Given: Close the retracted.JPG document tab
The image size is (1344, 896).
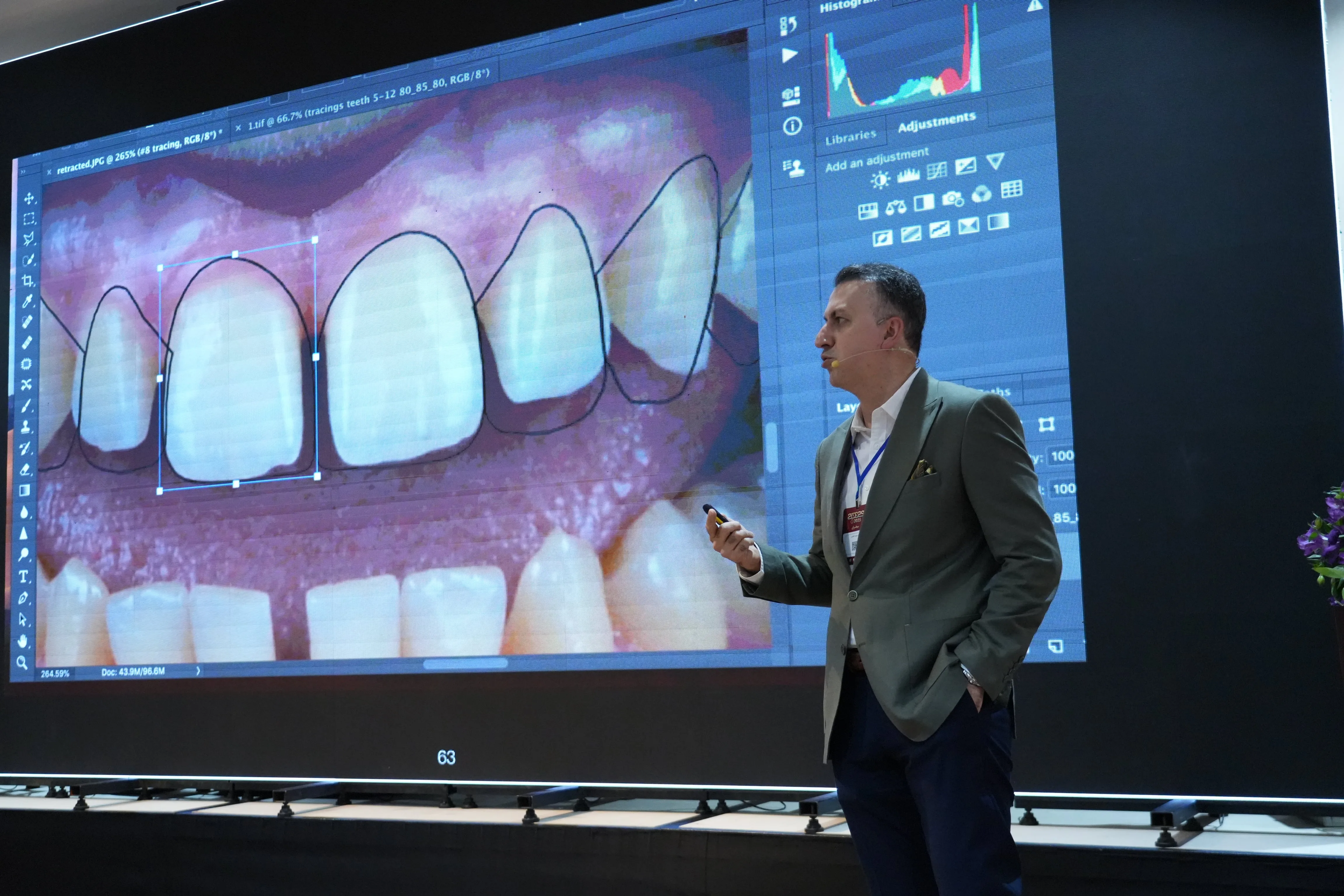Looking at the screenshot, I should coord(49,171).
